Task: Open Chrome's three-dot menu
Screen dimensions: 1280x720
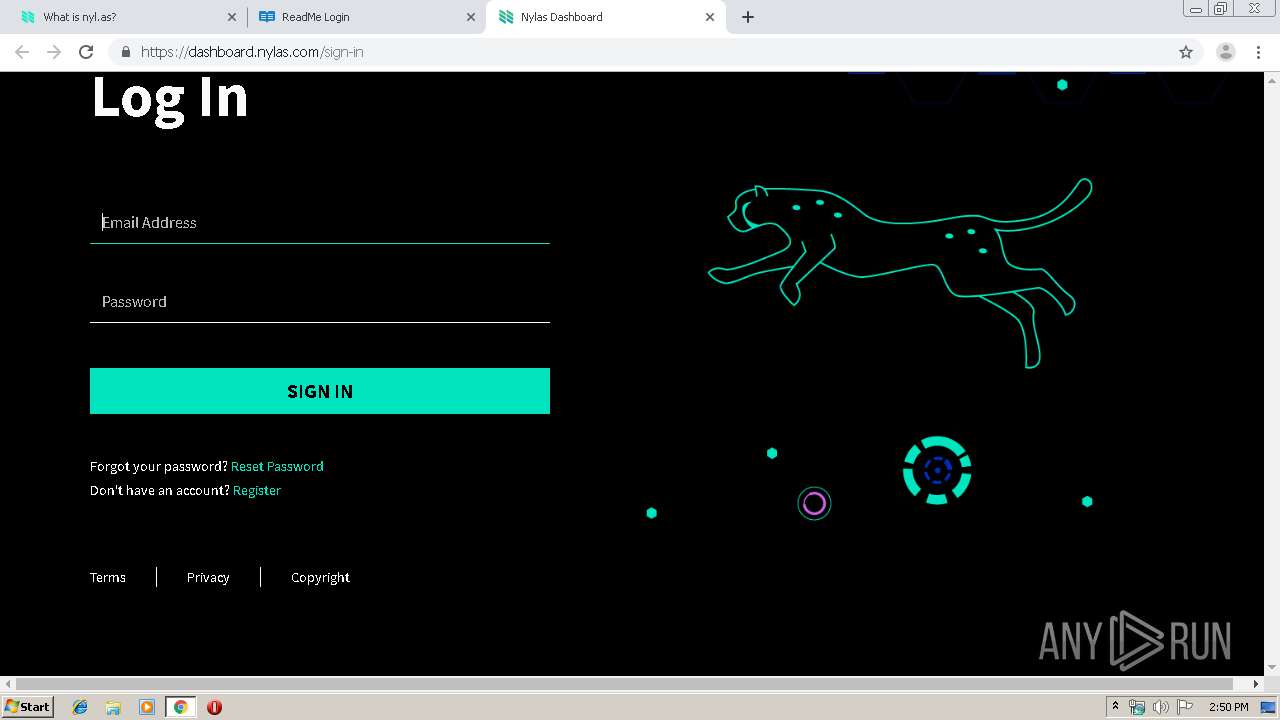Action: click(1259, 52)
